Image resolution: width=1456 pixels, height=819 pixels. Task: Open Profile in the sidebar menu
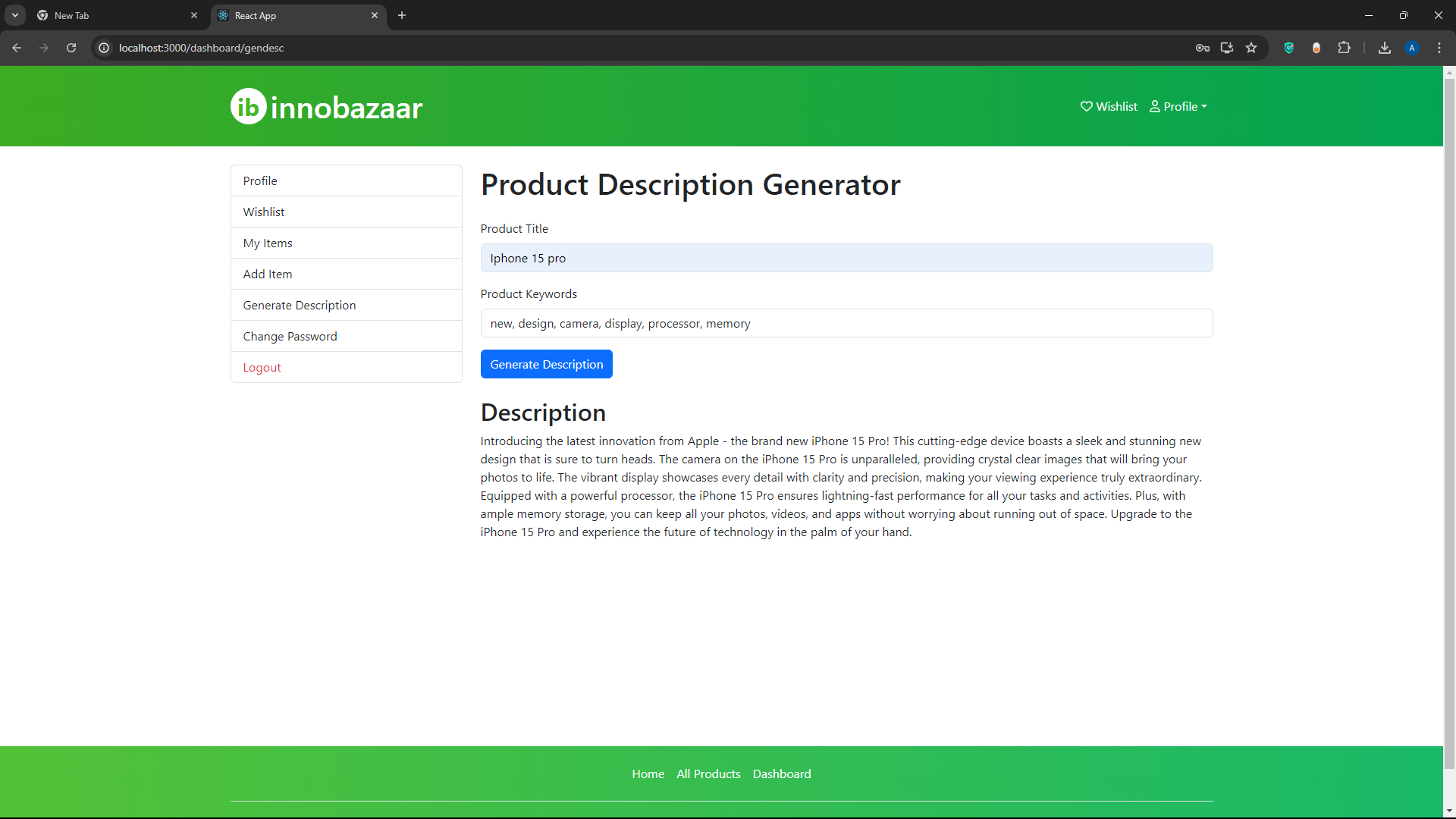(x=347, y=180)
